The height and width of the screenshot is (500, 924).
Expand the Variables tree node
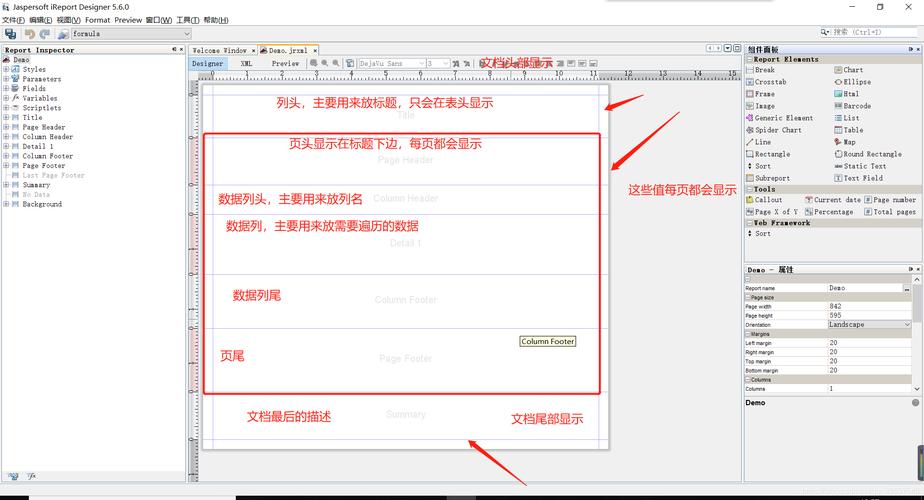tap(6, 98)
